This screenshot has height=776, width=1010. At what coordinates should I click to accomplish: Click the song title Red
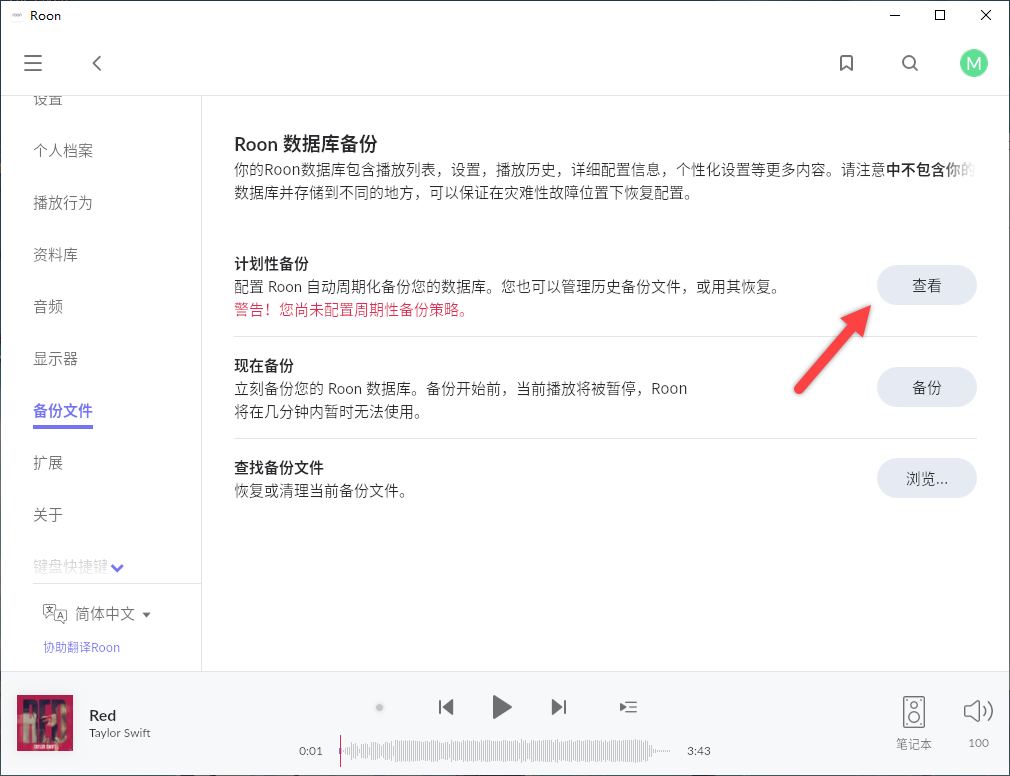pos(102,715)
